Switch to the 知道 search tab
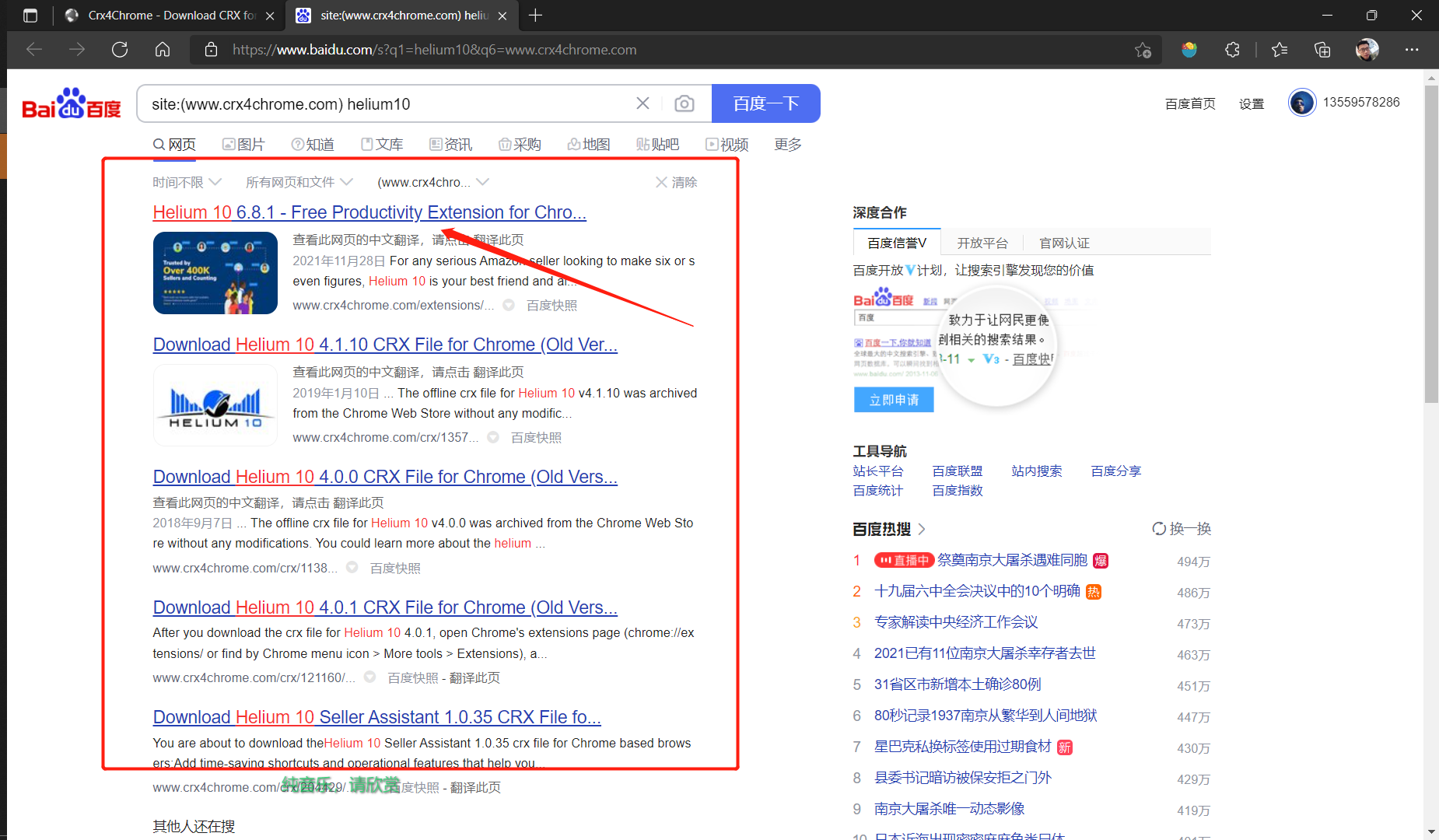The height and width of the screenshot is (840, 1439). pos(313,145)
